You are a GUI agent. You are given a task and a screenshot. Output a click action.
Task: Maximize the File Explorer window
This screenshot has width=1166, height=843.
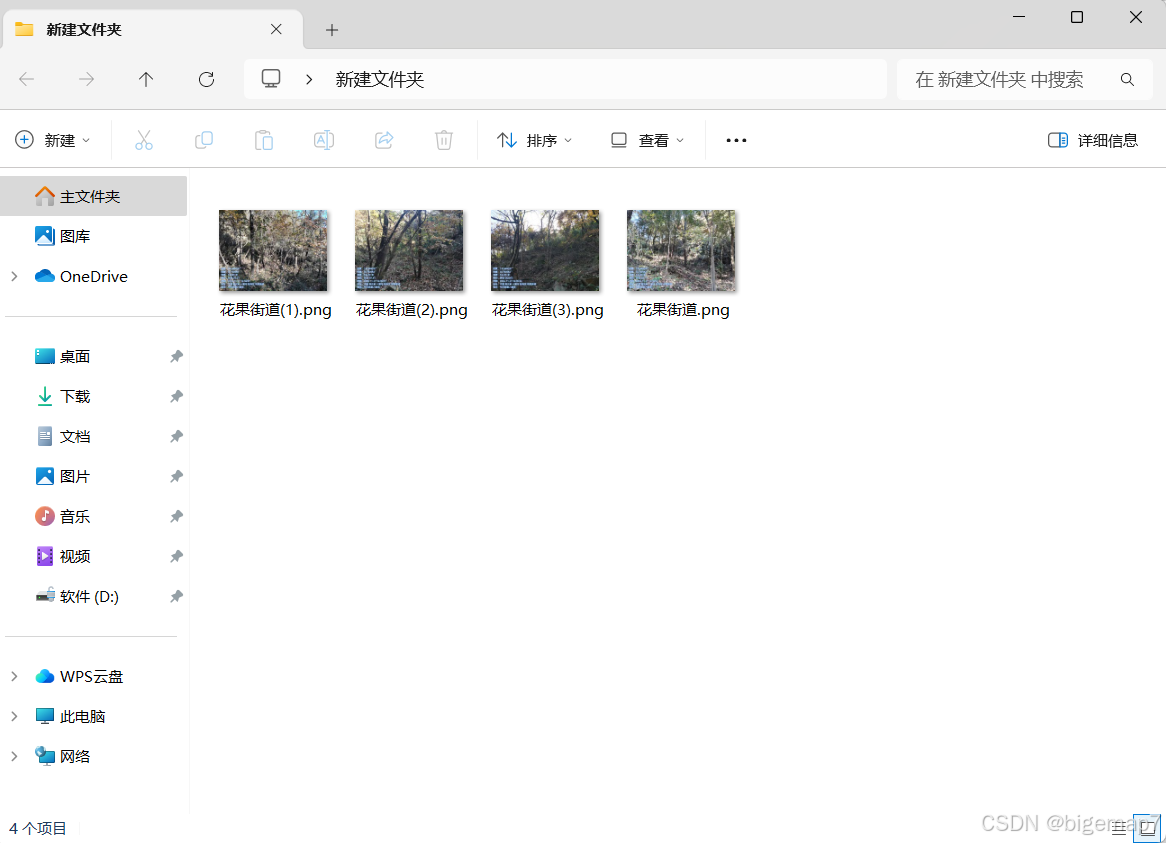1077,16
